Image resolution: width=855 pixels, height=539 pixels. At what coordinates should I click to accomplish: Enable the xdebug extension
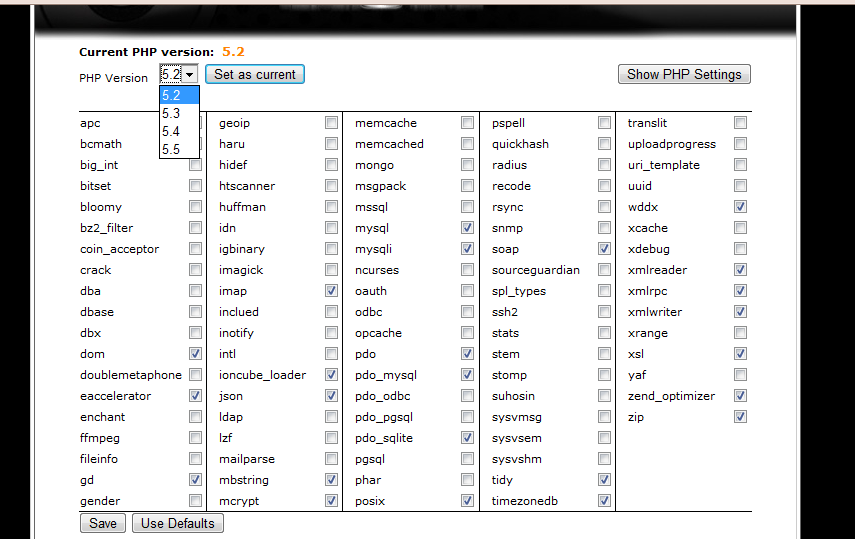click(x=740, y=249)
